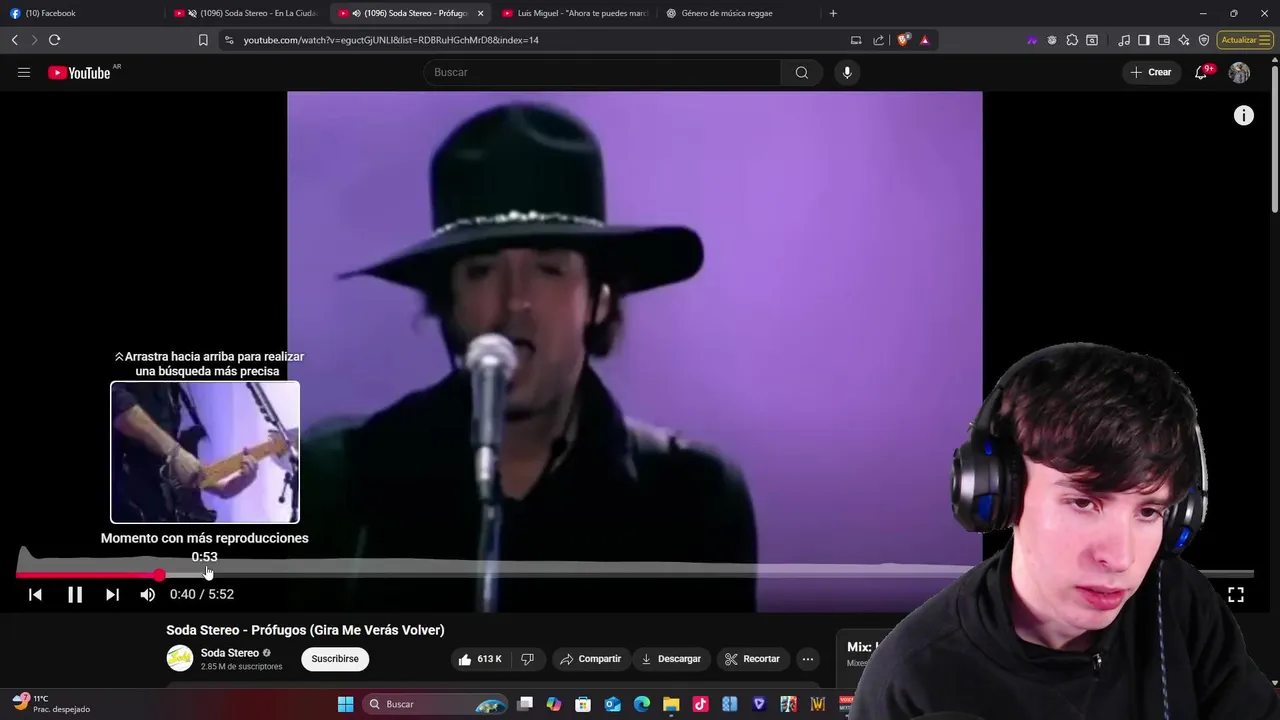Open the Soda Stereo channel avatar

[180, 658]
